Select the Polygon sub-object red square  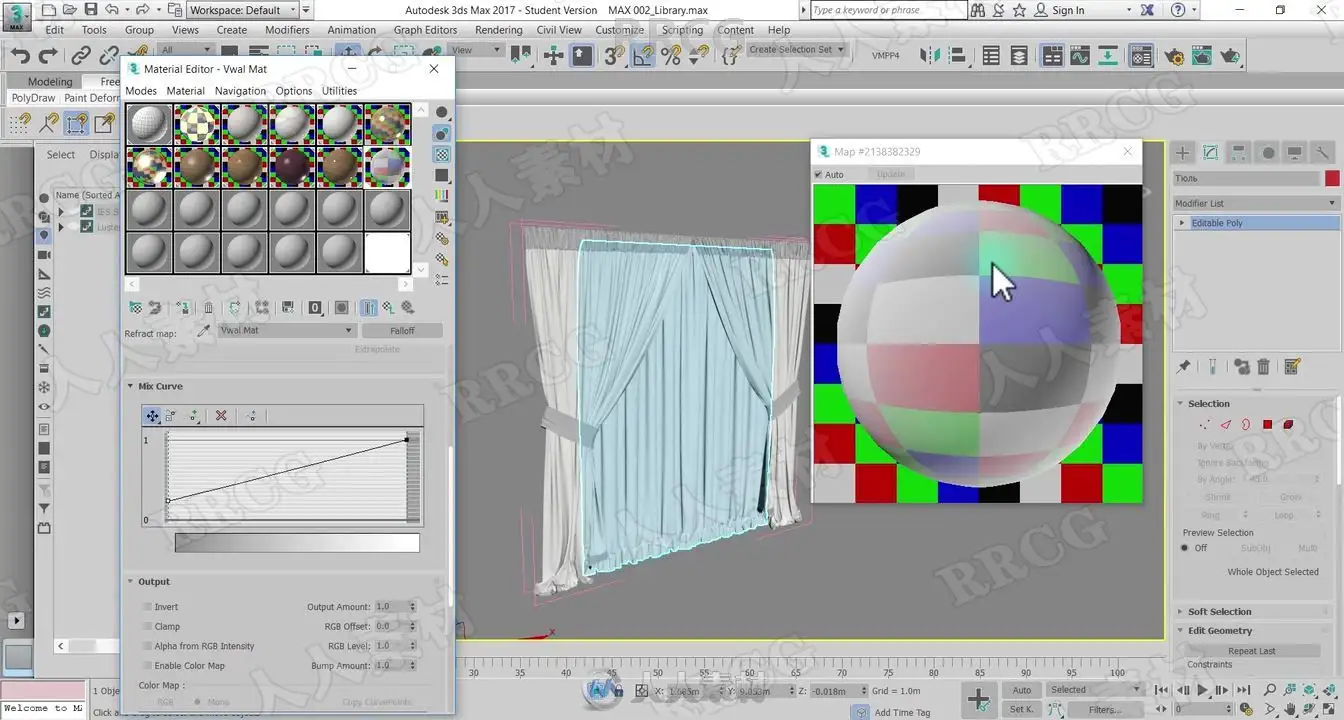click(x=1267, y=425)
